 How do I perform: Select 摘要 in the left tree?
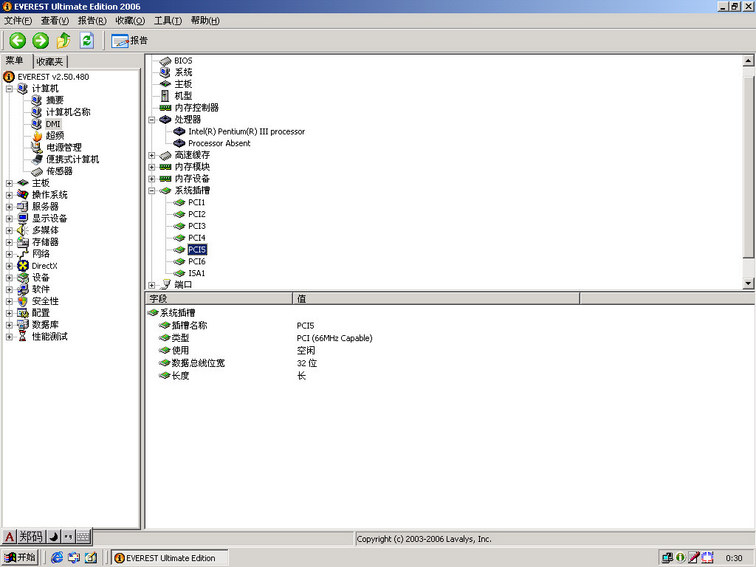click(x=55, y=100)
